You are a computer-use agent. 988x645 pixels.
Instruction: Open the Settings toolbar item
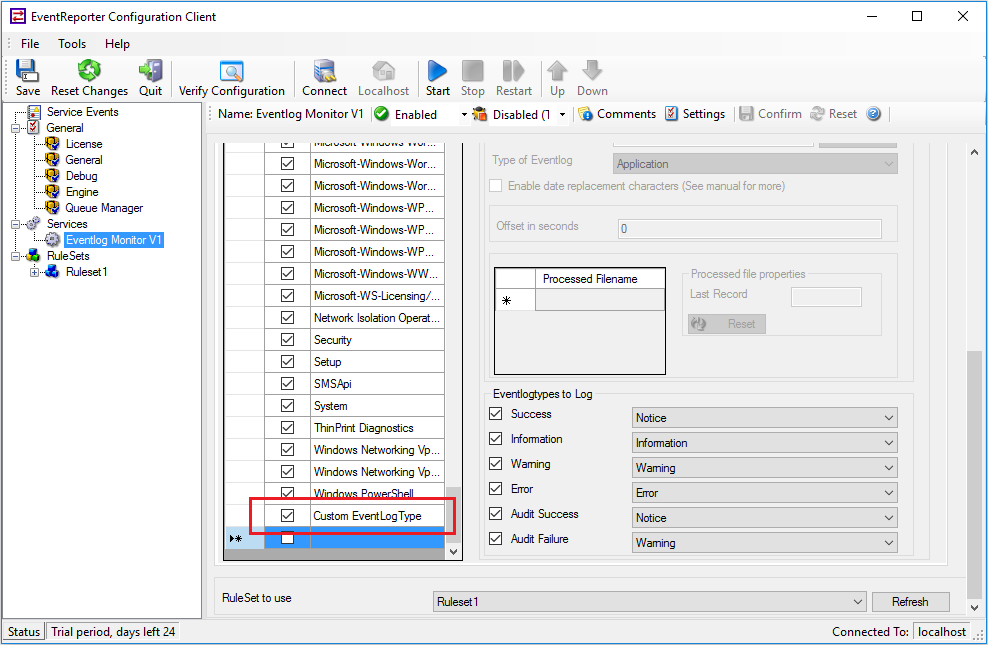695,114
